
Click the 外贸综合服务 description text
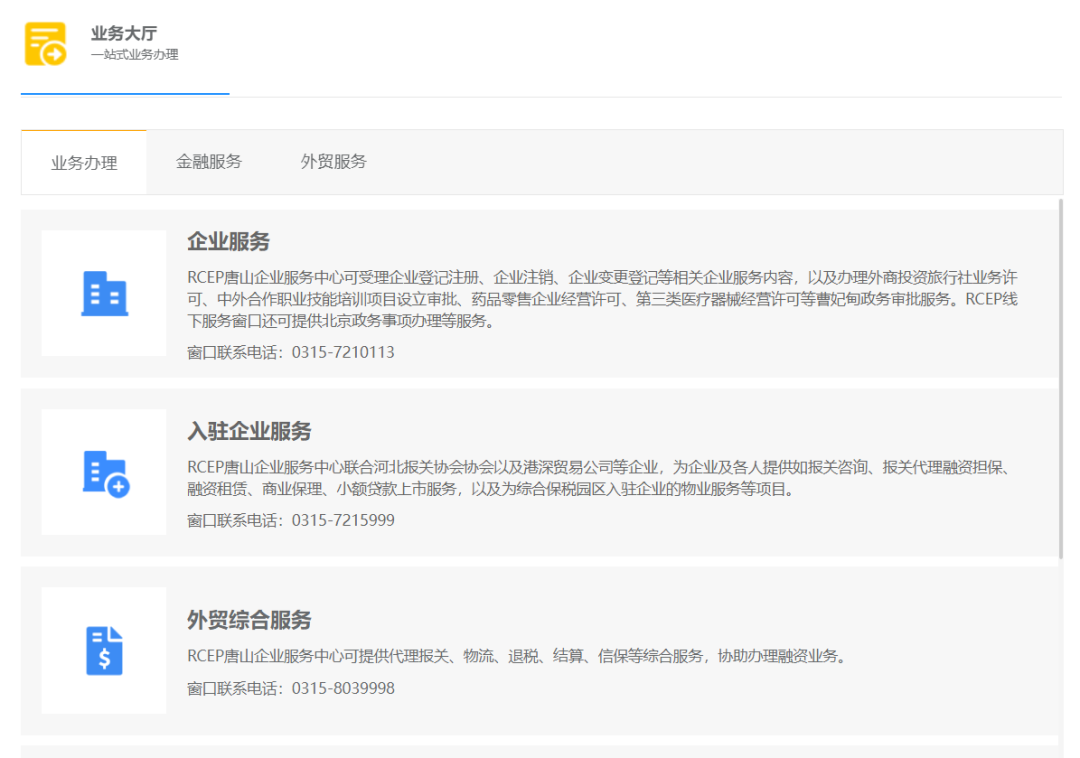pyautogui.click(x=517, y=656)
